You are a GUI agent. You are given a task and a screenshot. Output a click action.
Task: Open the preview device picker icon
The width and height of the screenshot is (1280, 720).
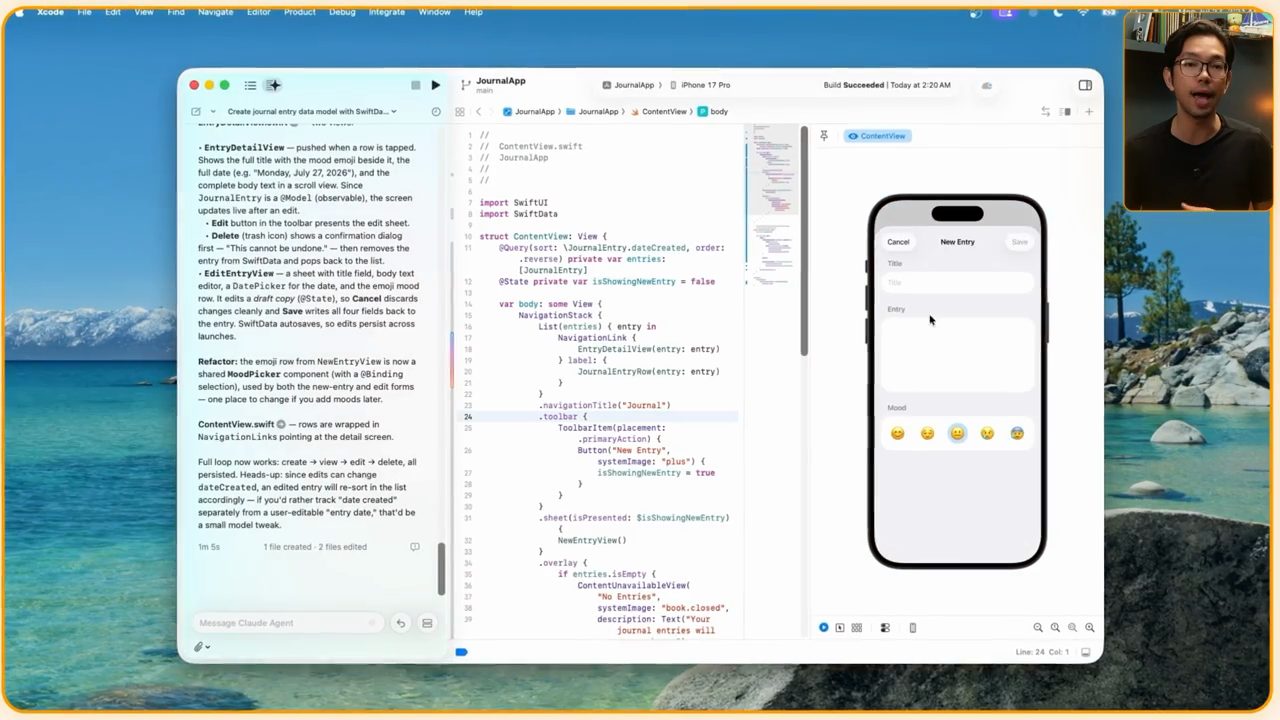[912, 628]
